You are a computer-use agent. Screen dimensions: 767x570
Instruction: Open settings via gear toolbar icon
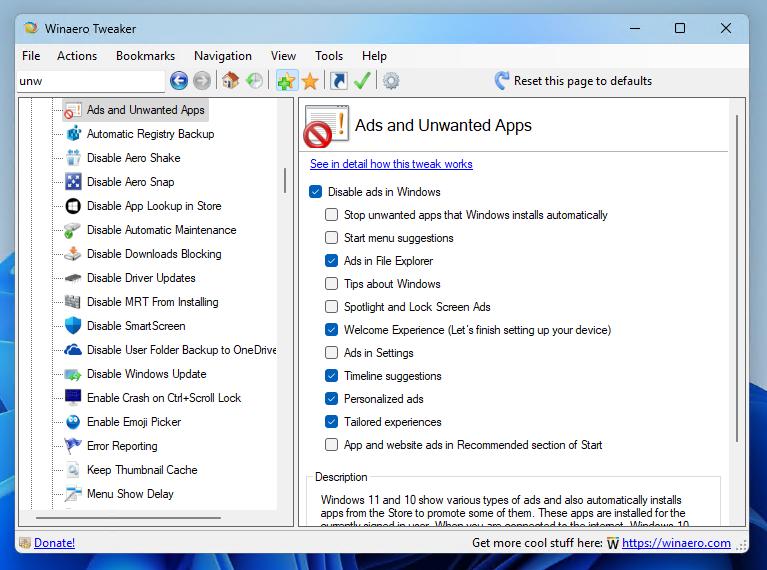tap(391, 81)
